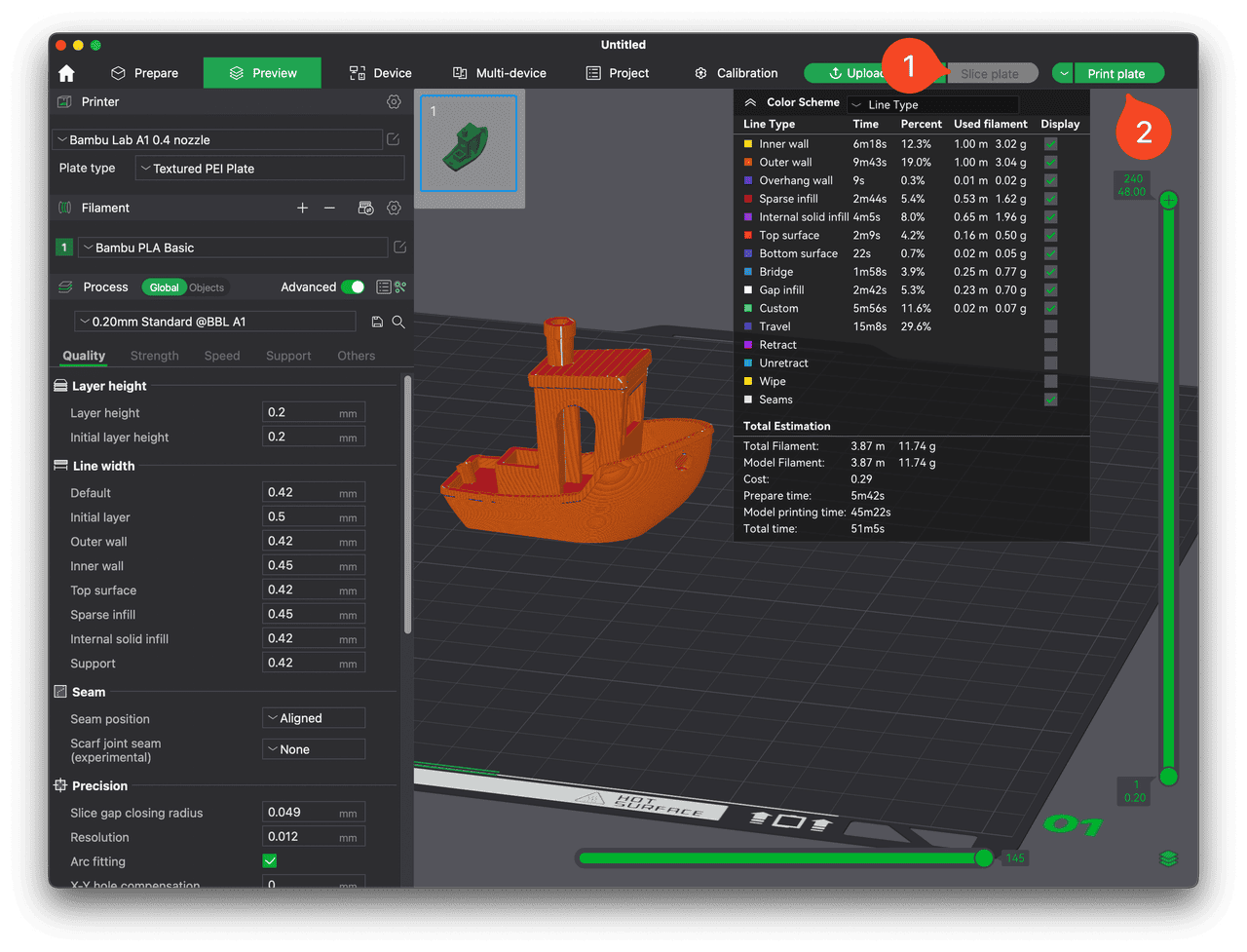The height and width of the screenshot is (952, 1247).
Task: Switch to the Strength settings tab
Action: pyautogui.click(x=155, y=356)
